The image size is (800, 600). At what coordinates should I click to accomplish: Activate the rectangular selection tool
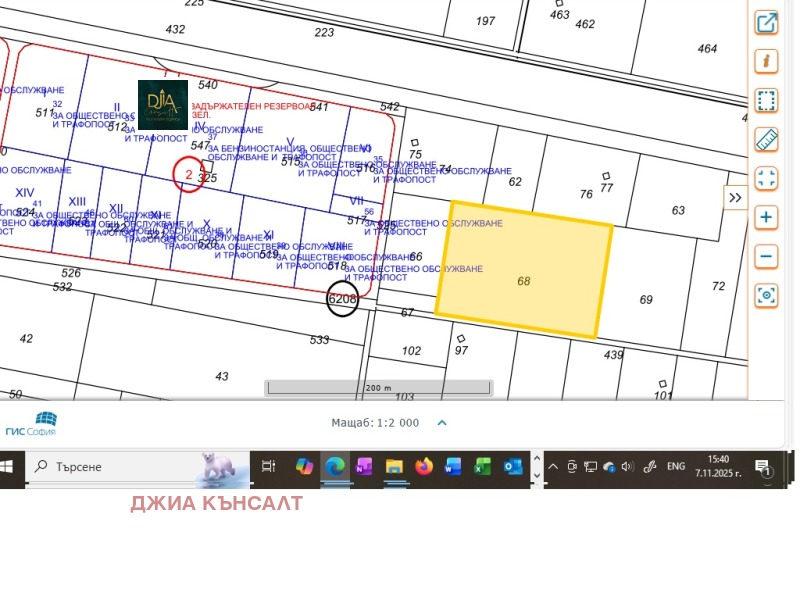tap(766, 100)
